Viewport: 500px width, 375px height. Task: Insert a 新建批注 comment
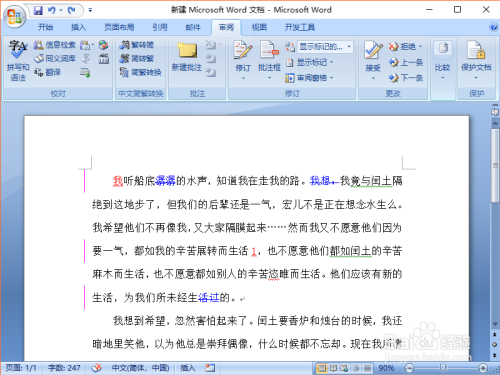coord(187,57)
